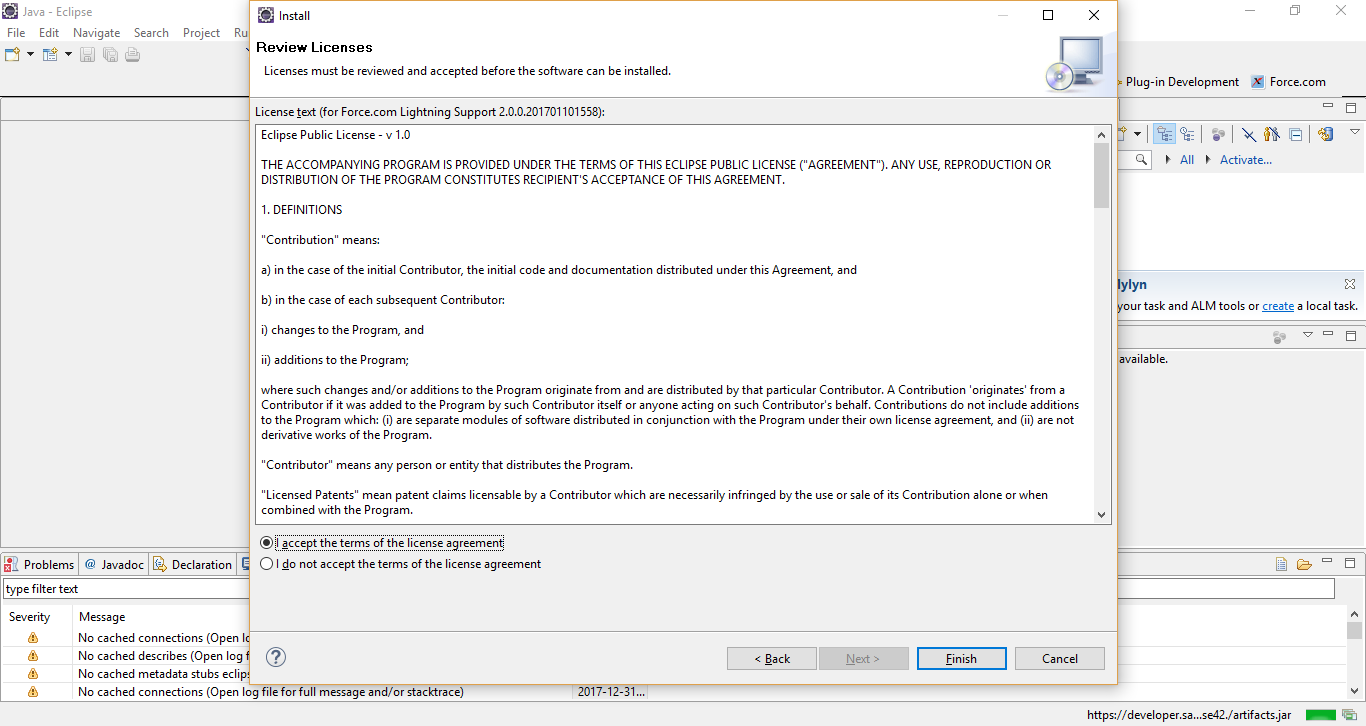Click the license text vertical scrollbar thumb
The height and width of the screenshot is (726, 1366).
pos(1101,175)
